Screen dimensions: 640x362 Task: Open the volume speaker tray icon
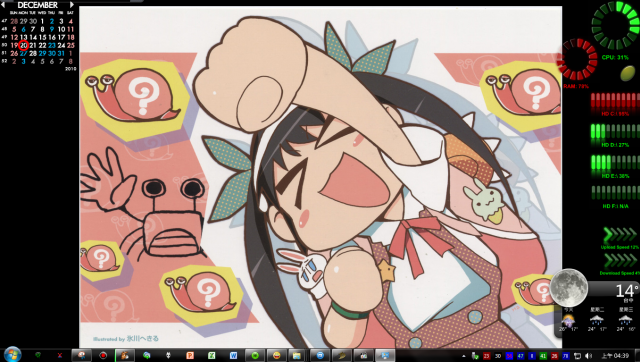(588, 356)
